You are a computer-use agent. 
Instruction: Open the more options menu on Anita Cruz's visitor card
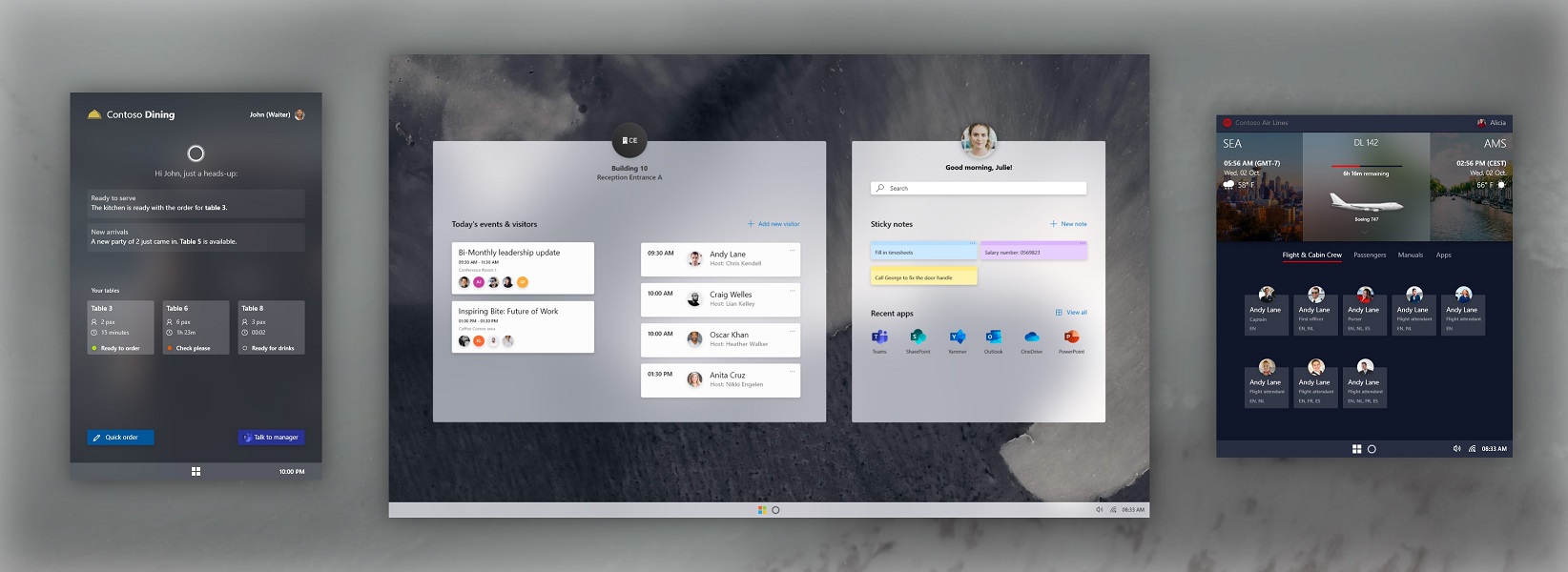pyautogui.click(x=792, y=370)
